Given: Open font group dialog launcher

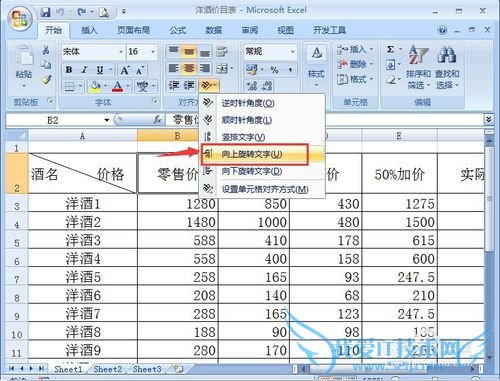Looking at the screenshot, I should (x=155, y=100).
